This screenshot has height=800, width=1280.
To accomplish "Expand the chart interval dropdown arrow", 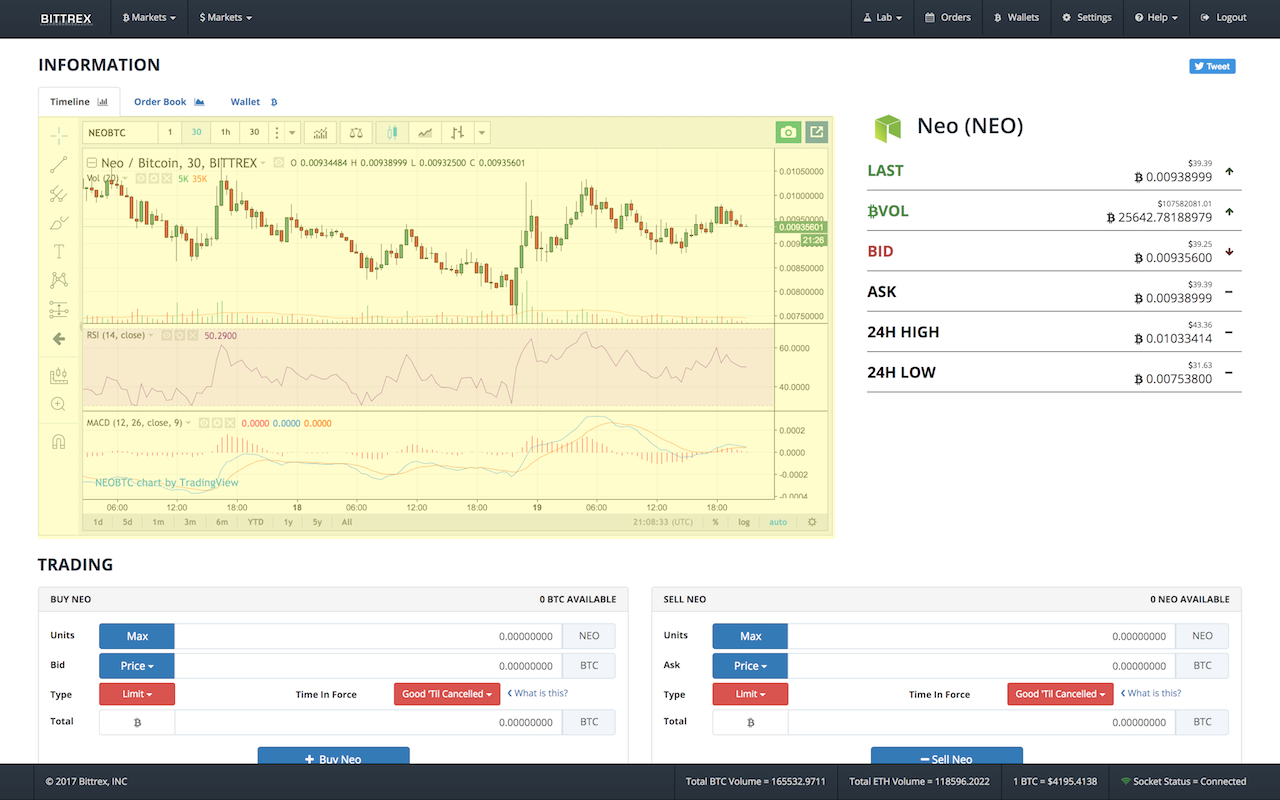I will [292, 132].
